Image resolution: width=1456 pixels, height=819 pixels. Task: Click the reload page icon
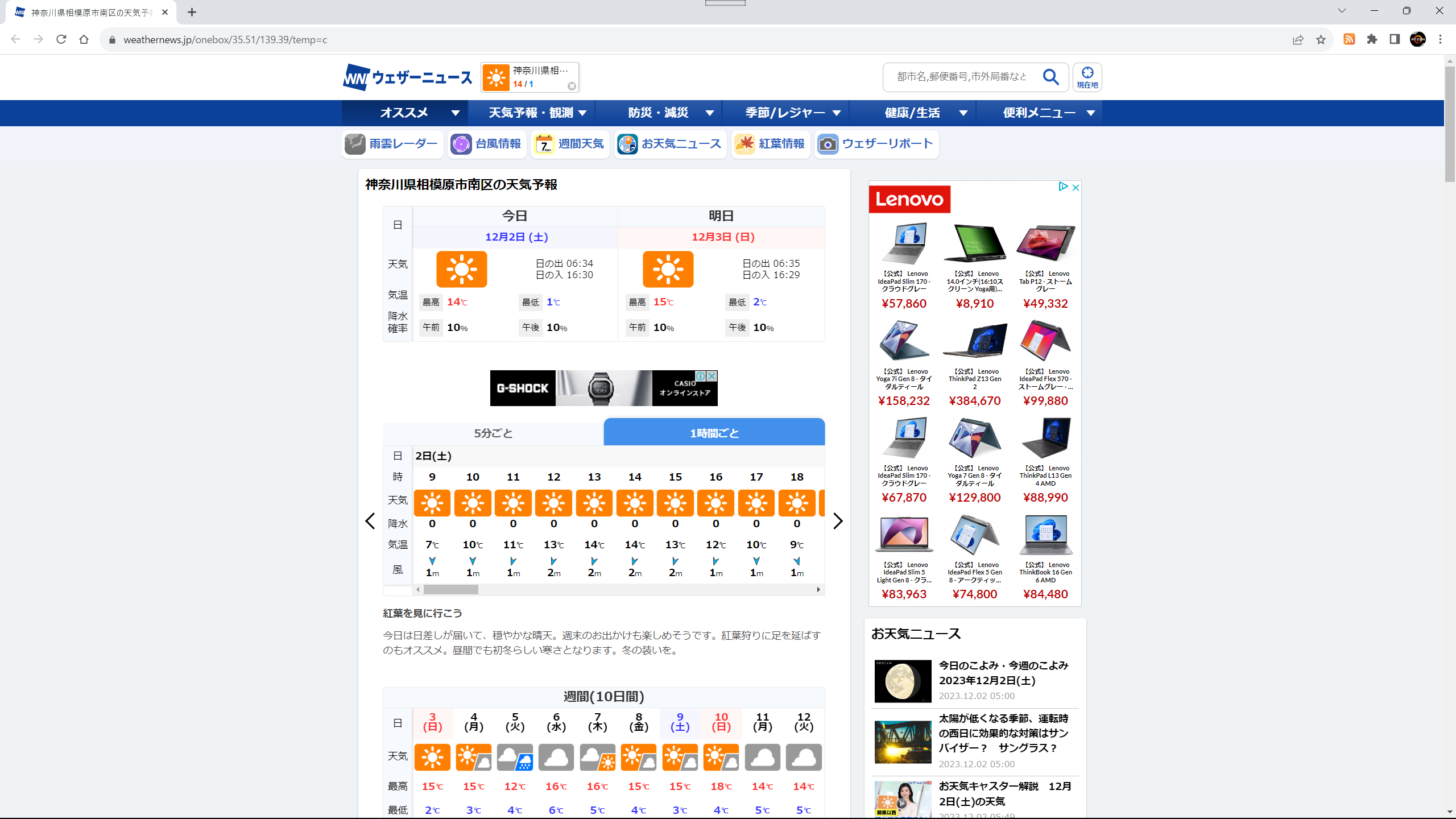pos(61,39)
